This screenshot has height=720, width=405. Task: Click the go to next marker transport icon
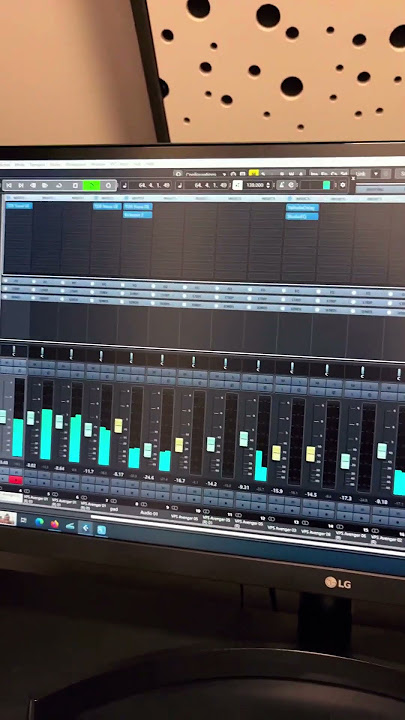click(21, 185)
